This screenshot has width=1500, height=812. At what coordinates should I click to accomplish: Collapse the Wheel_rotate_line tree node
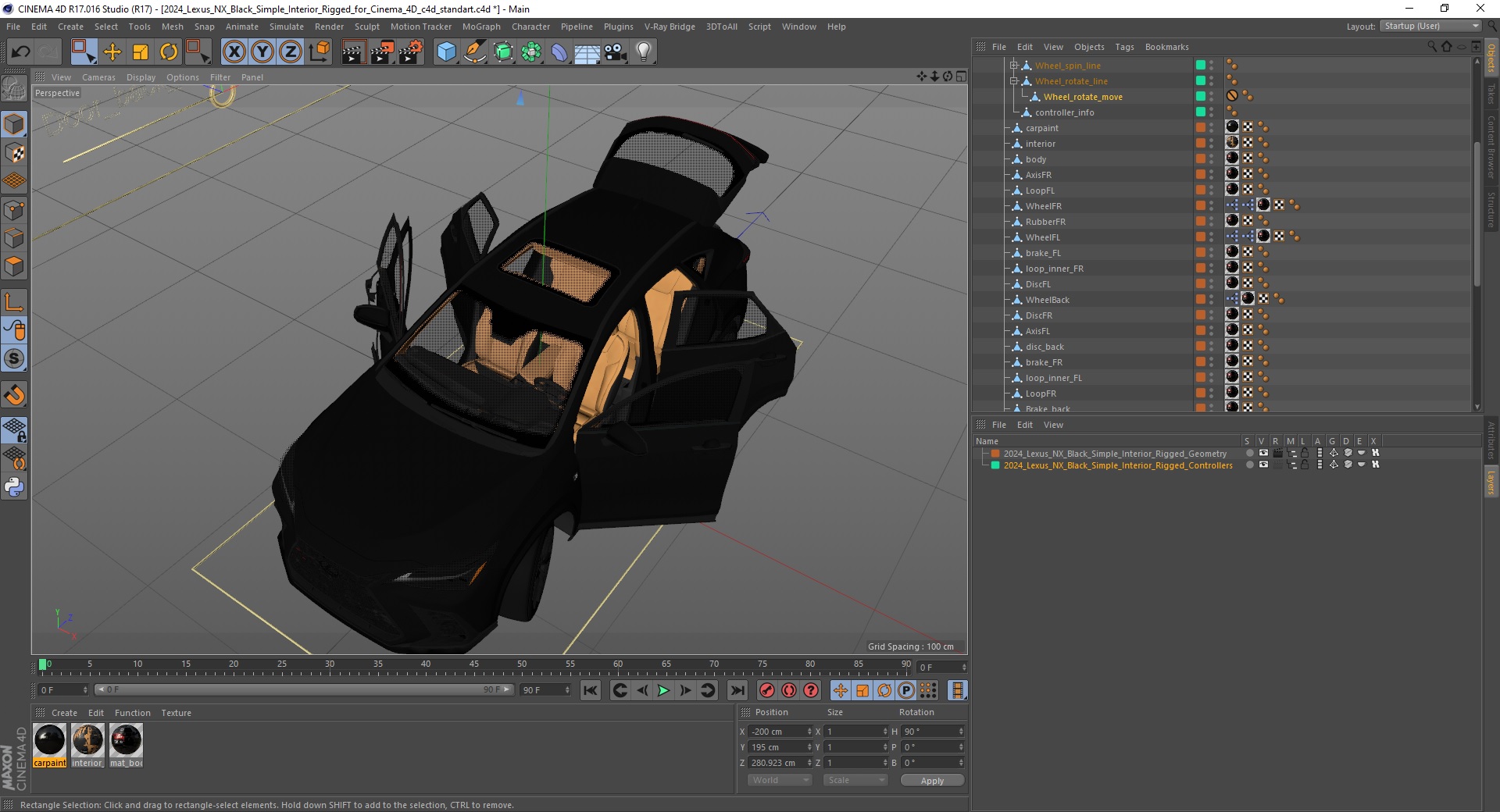[x=1013, y=80]
